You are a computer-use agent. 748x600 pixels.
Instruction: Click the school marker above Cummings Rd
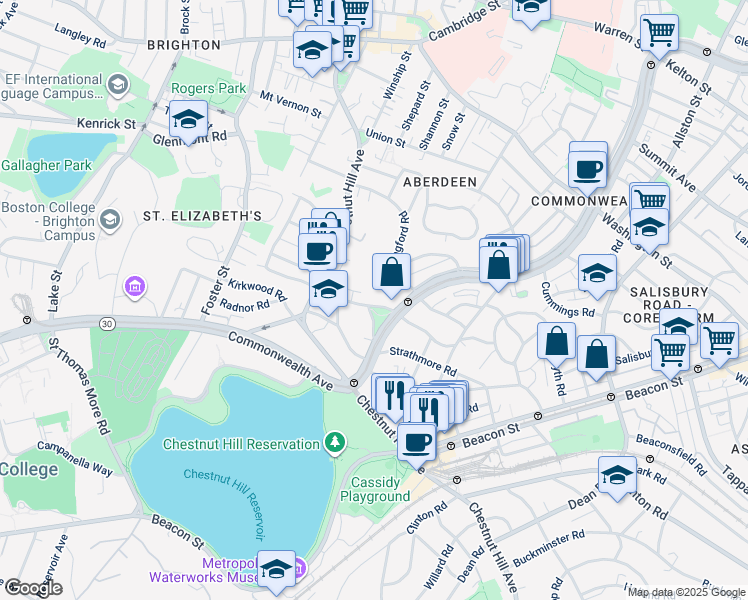[597, 272]
